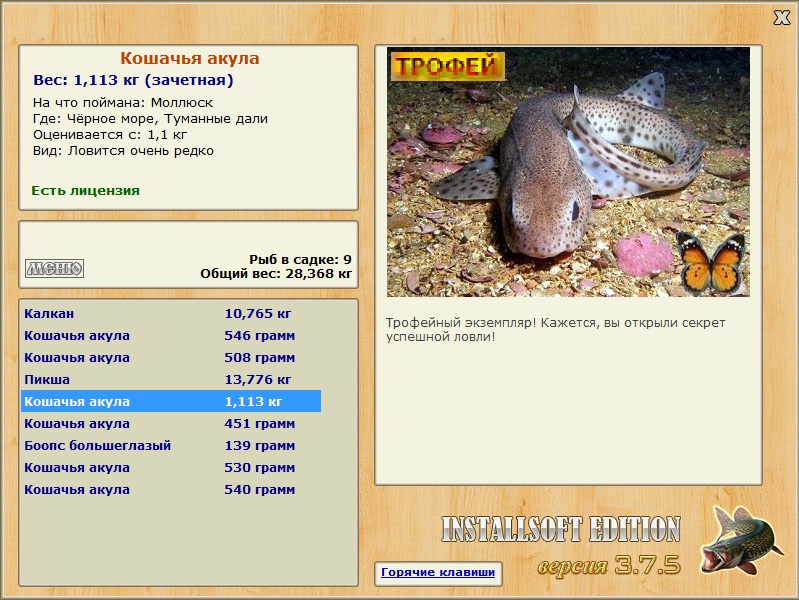The height and width of the screenshot is (600, 799).
Task: Select Кошачья акула 530 грамм entry
Action: [171, 467]
